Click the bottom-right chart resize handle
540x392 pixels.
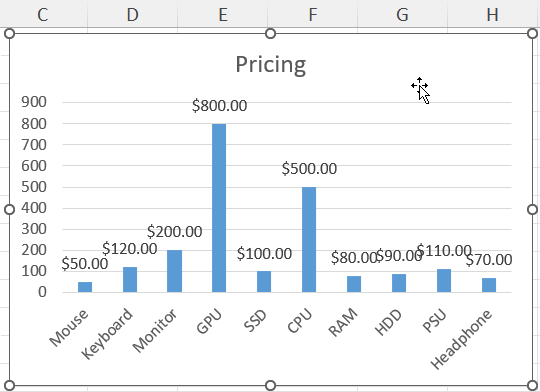pos(532,385)
